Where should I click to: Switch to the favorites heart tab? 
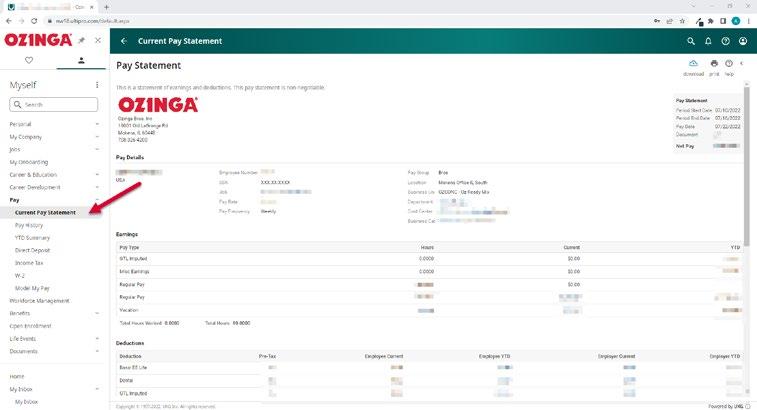(x=29, y=60)
